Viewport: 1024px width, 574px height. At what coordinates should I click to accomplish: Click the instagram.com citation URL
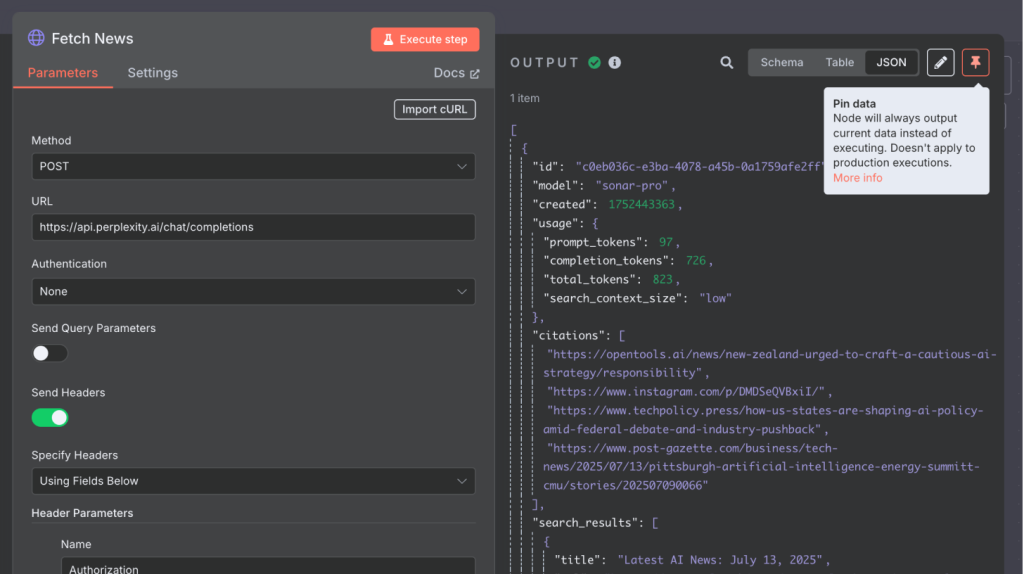coord(686,392)
